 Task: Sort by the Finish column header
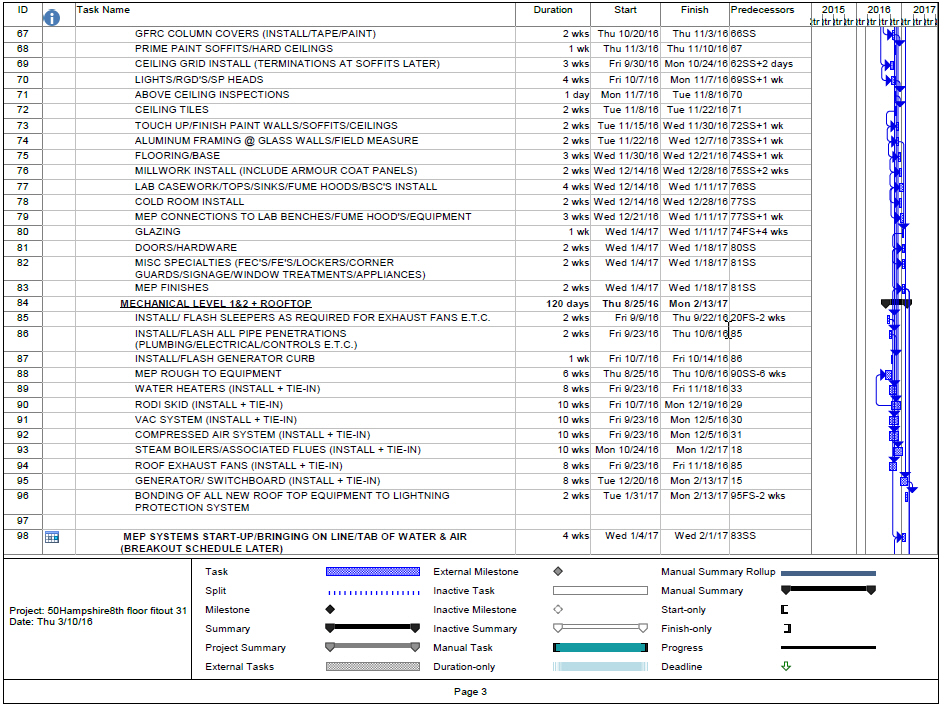(x=694, y=10)
